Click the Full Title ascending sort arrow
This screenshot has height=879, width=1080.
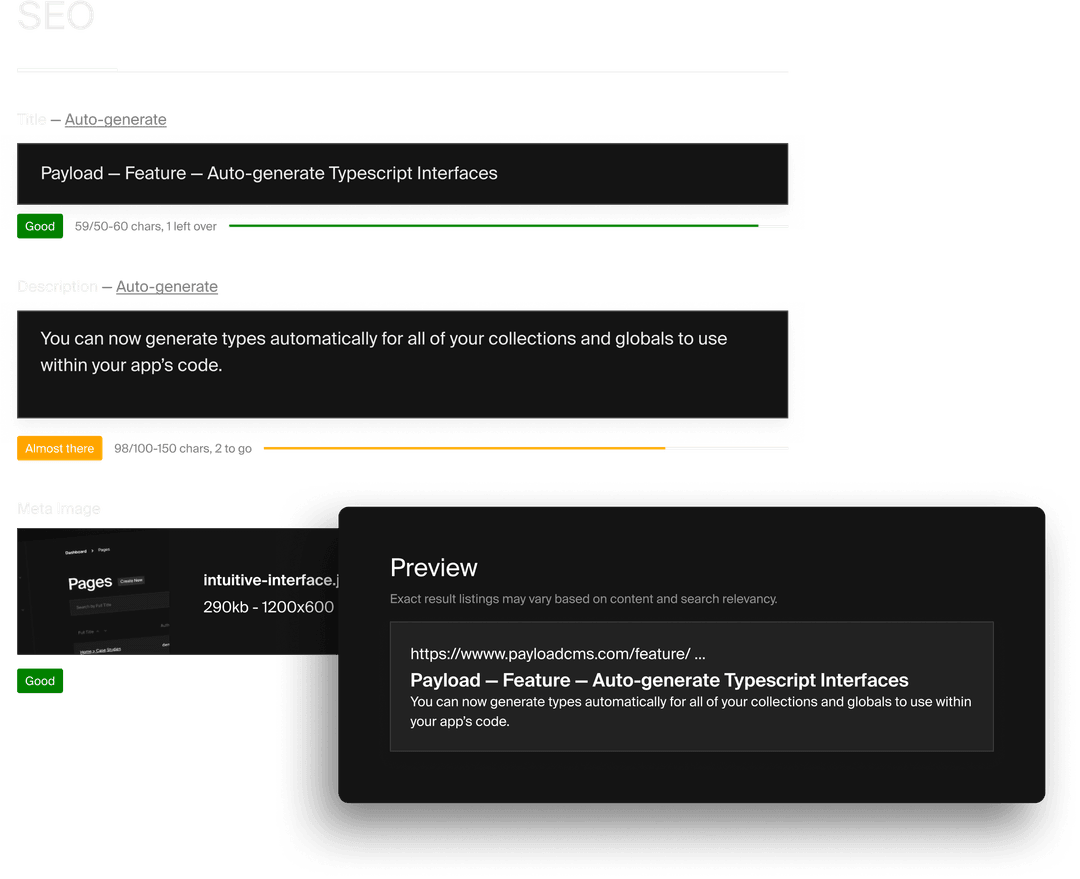(98, 631)
